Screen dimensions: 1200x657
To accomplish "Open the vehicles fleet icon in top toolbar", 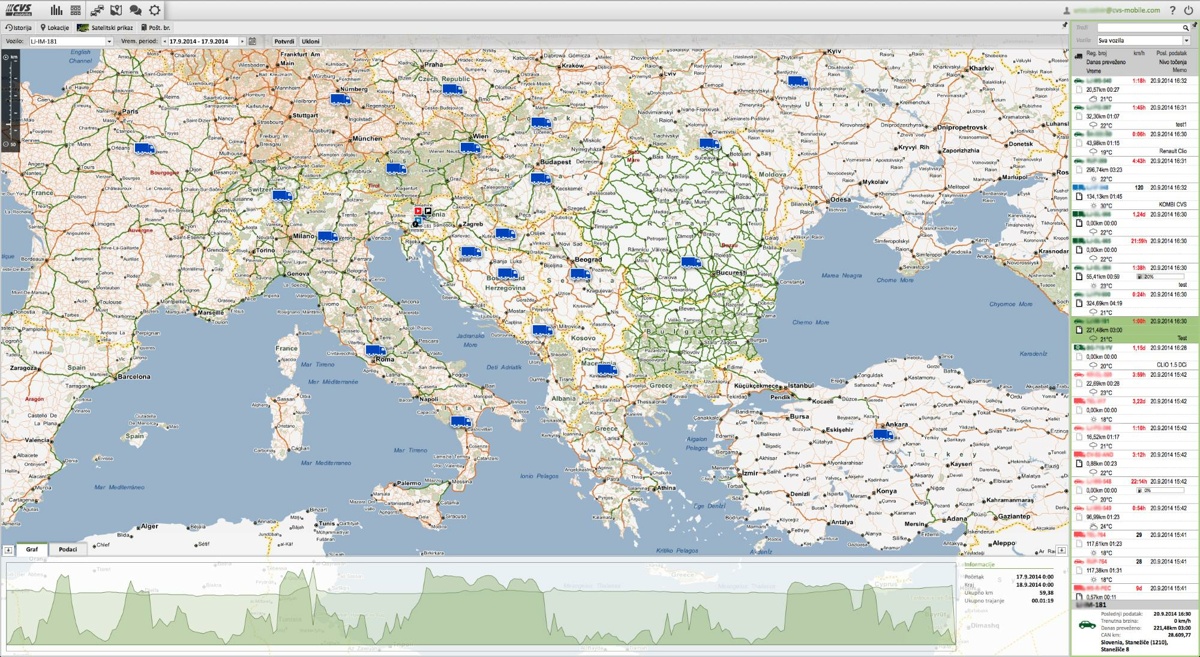I will [x=97, y=10].
